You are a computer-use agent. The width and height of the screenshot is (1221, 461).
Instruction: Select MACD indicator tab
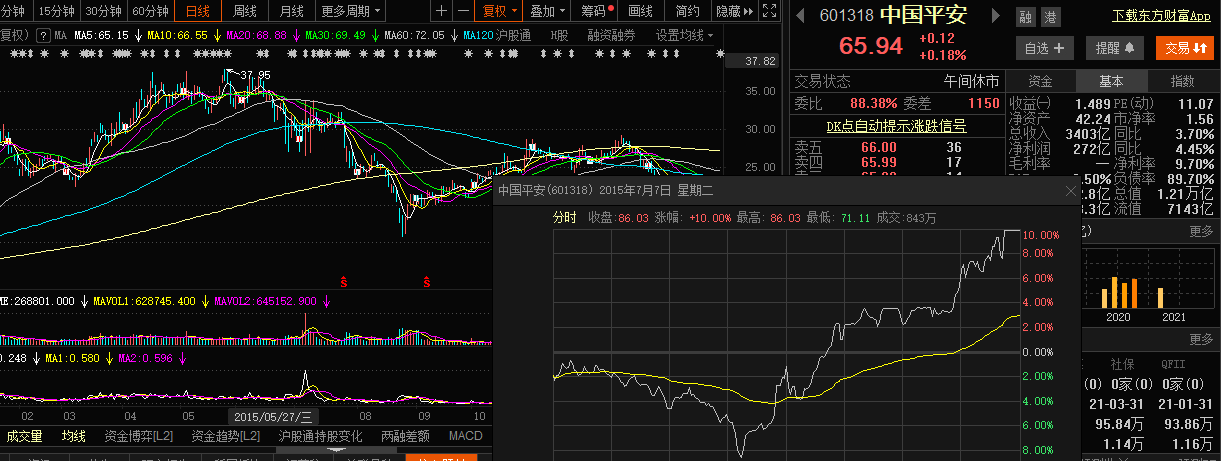pyautogui.click(x=466, y=436)
